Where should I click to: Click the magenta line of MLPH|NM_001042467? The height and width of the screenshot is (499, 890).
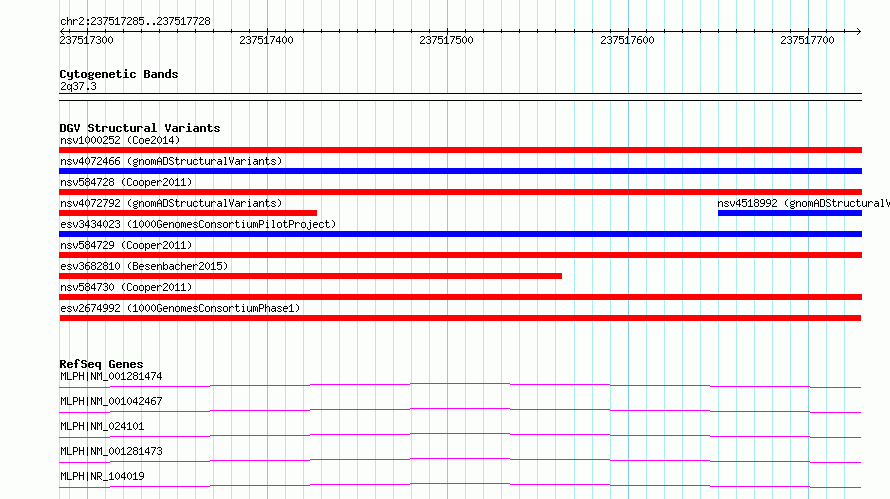pos(460,411)
